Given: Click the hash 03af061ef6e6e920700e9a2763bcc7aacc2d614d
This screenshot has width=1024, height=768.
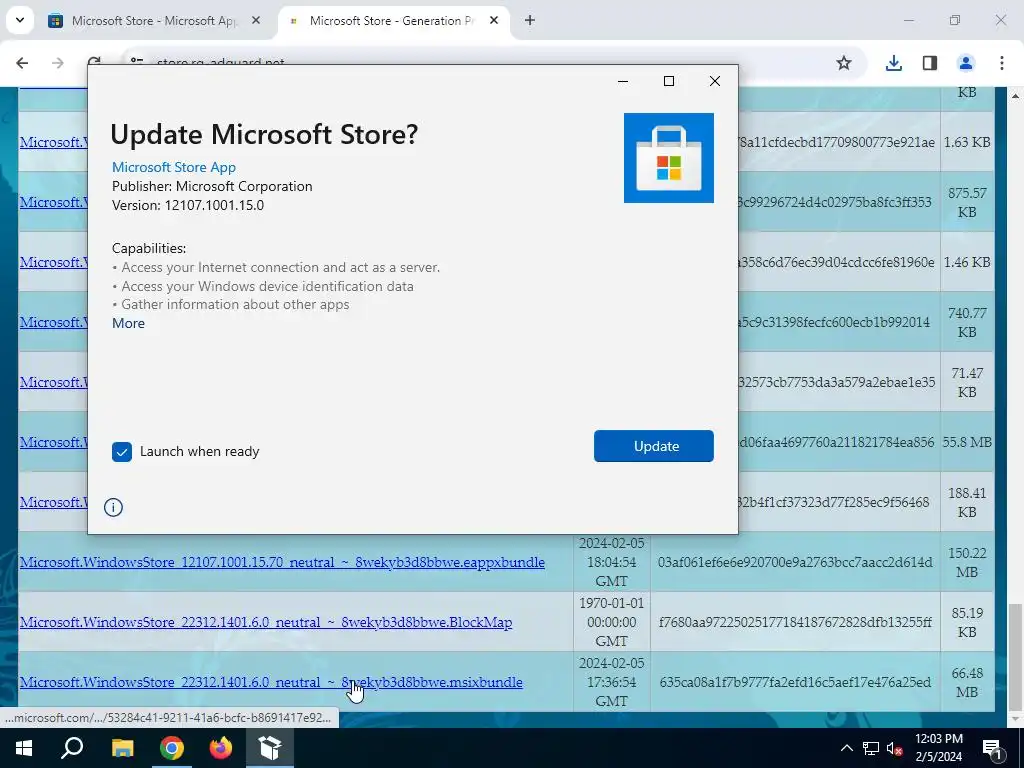Looking at the screenshot, I should point(795,562).
